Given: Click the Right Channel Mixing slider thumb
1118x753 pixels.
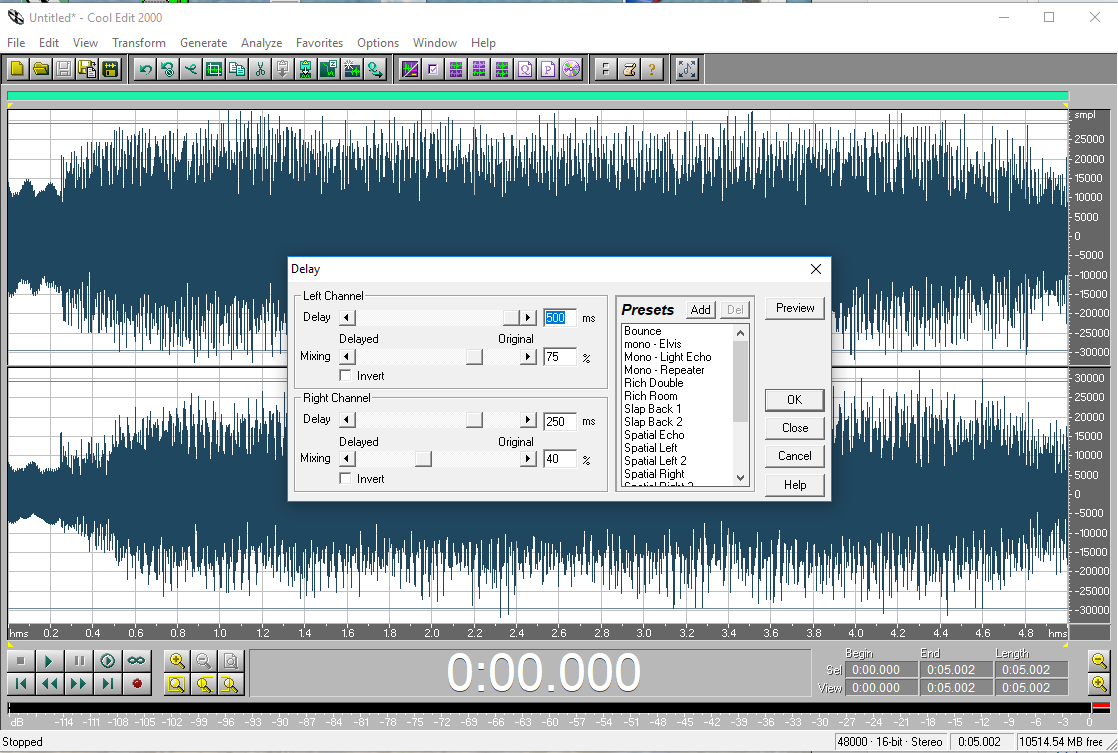Looking at the screenshot, I should (423, 459).
